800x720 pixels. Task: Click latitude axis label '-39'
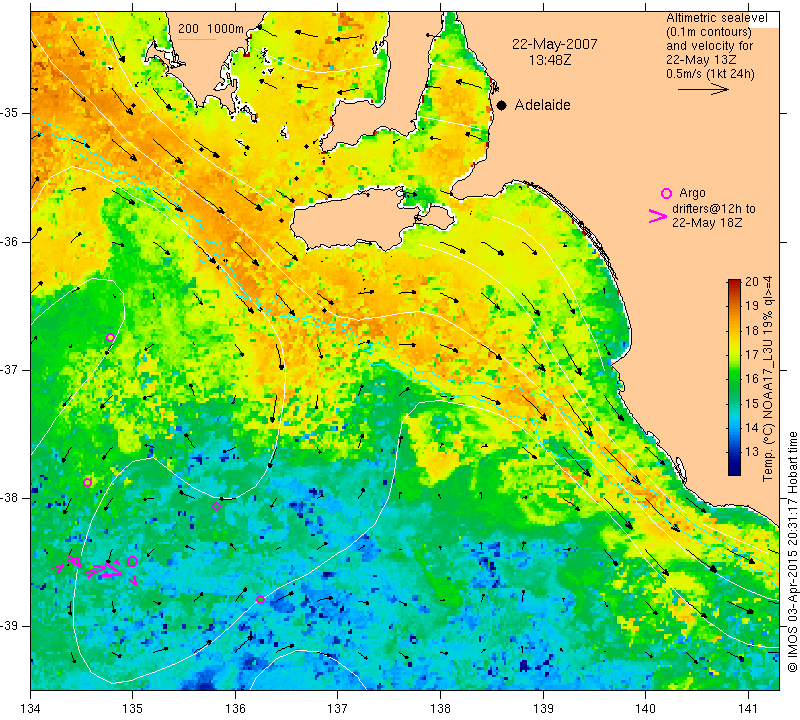(10, 626)
